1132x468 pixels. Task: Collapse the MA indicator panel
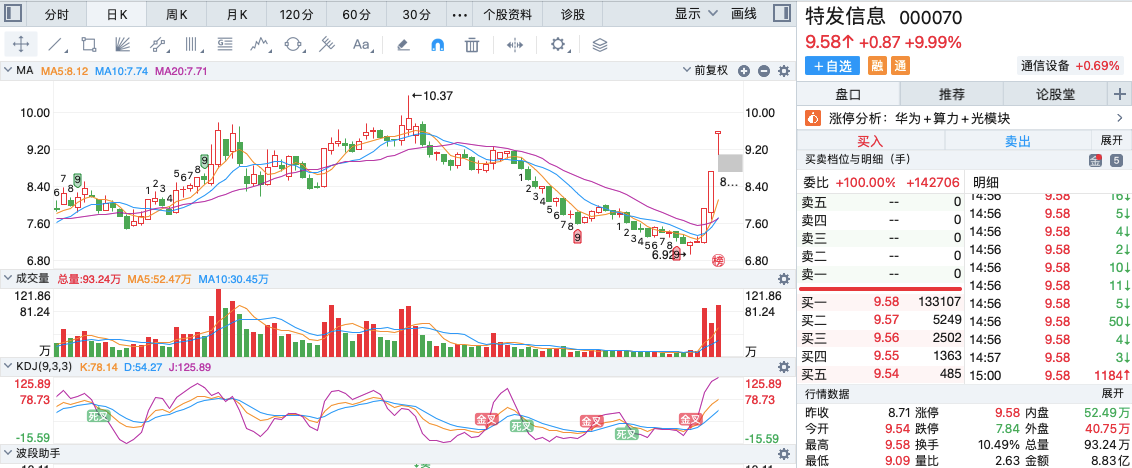[x=8, y=71]
